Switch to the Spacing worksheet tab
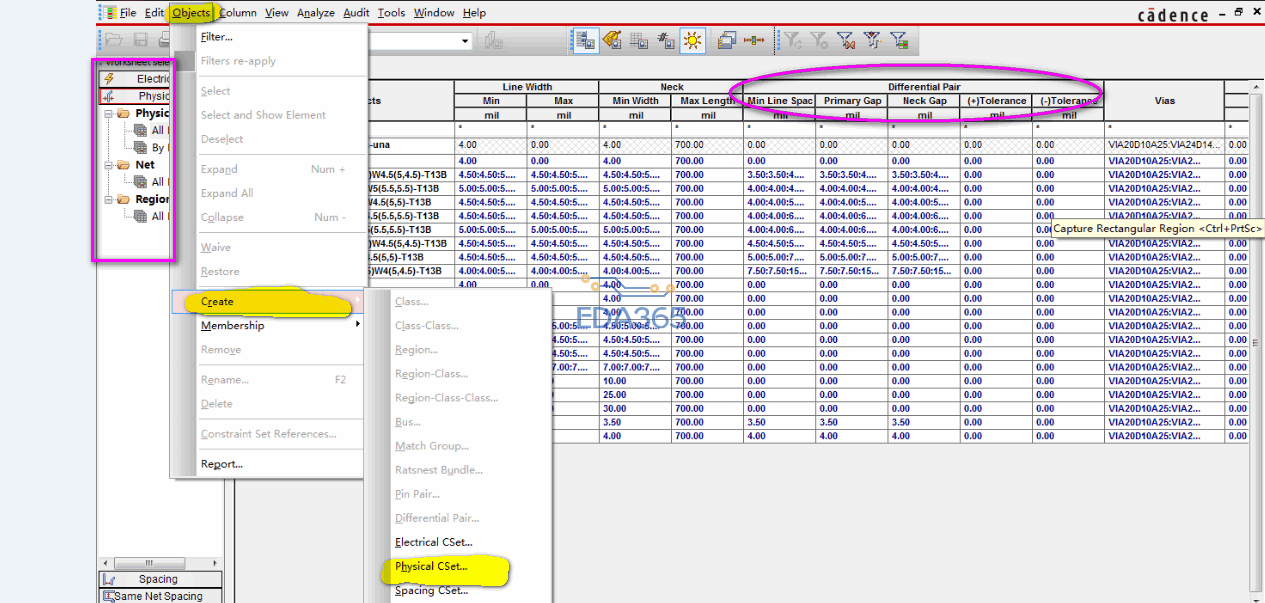 158,579
